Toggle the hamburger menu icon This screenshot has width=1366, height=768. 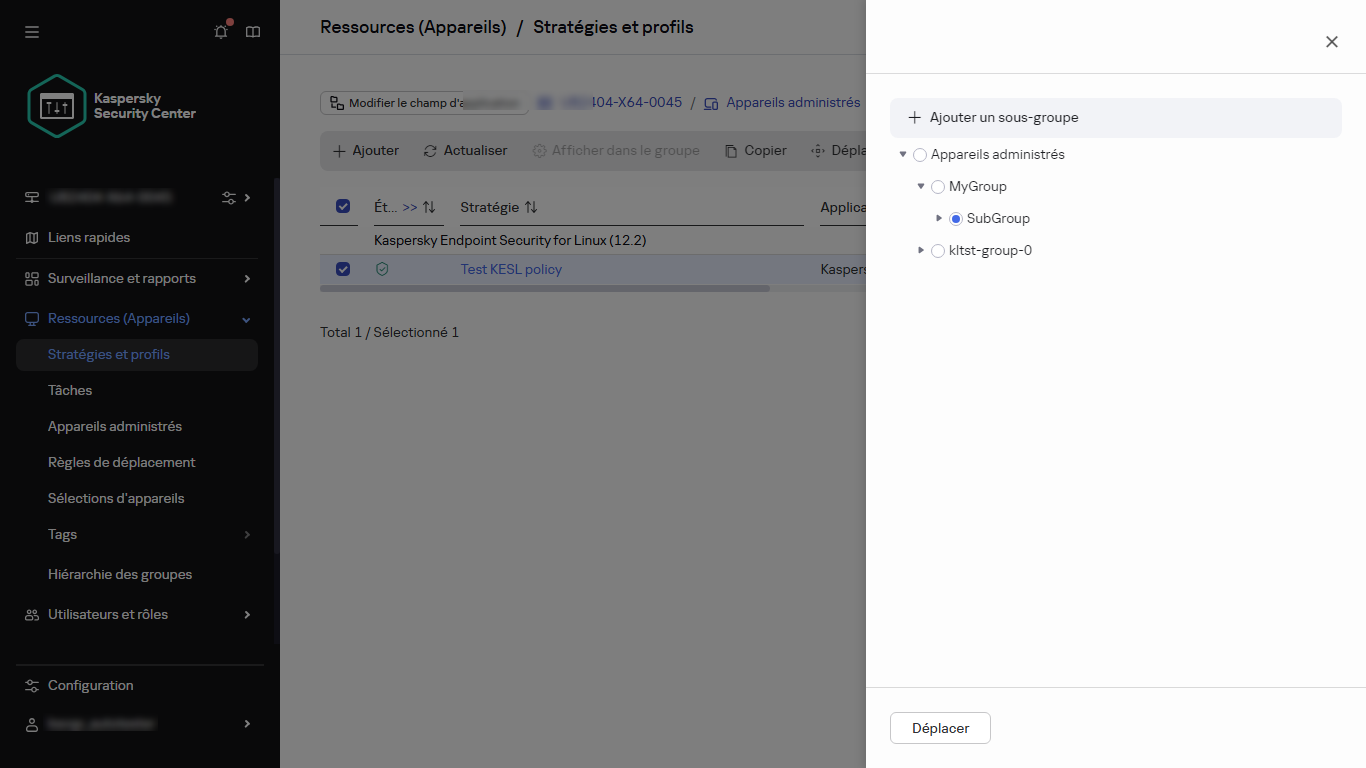(32, 32)
